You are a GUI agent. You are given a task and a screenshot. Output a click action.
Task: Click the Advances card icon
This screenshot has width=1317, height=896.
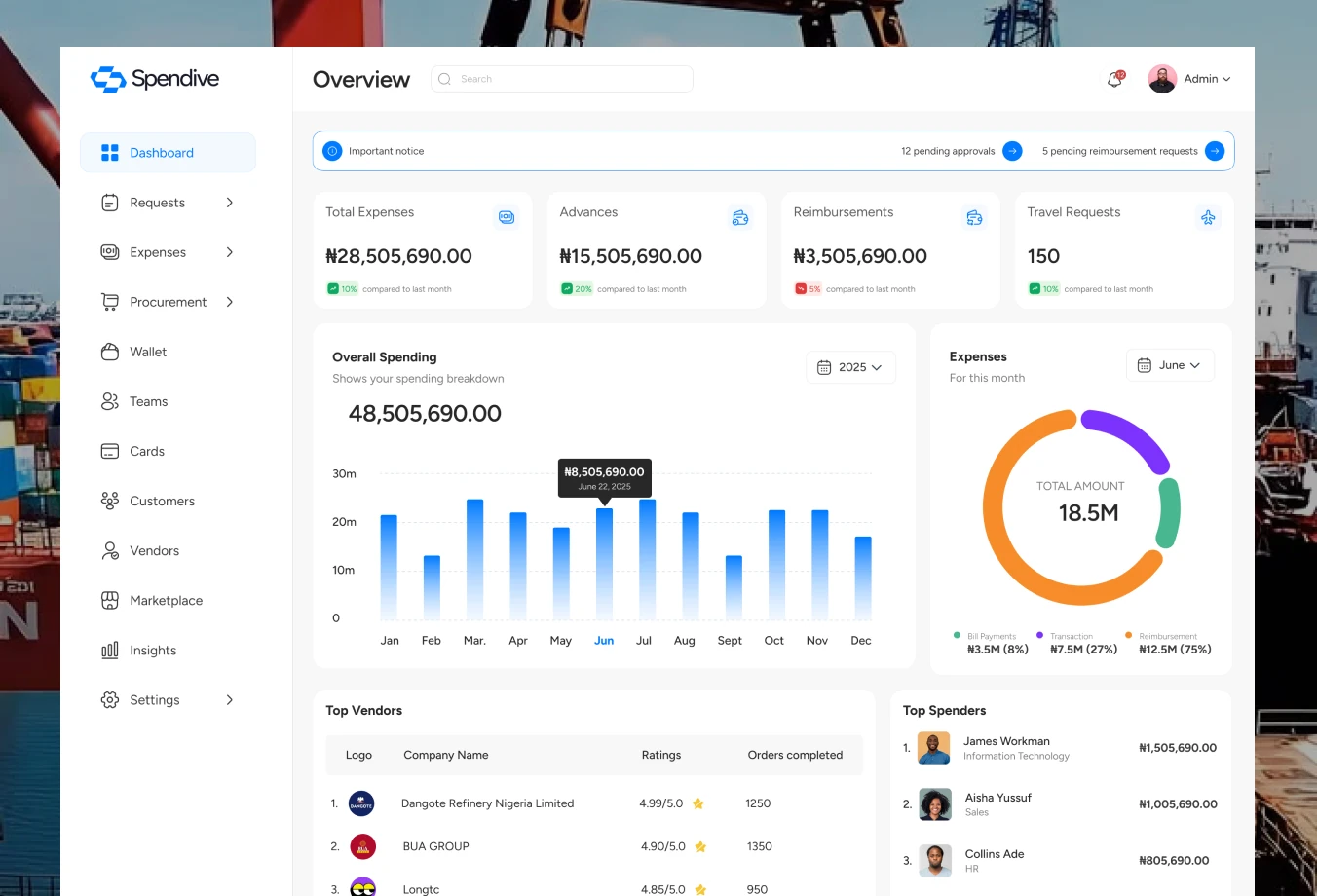pos(740,217)
